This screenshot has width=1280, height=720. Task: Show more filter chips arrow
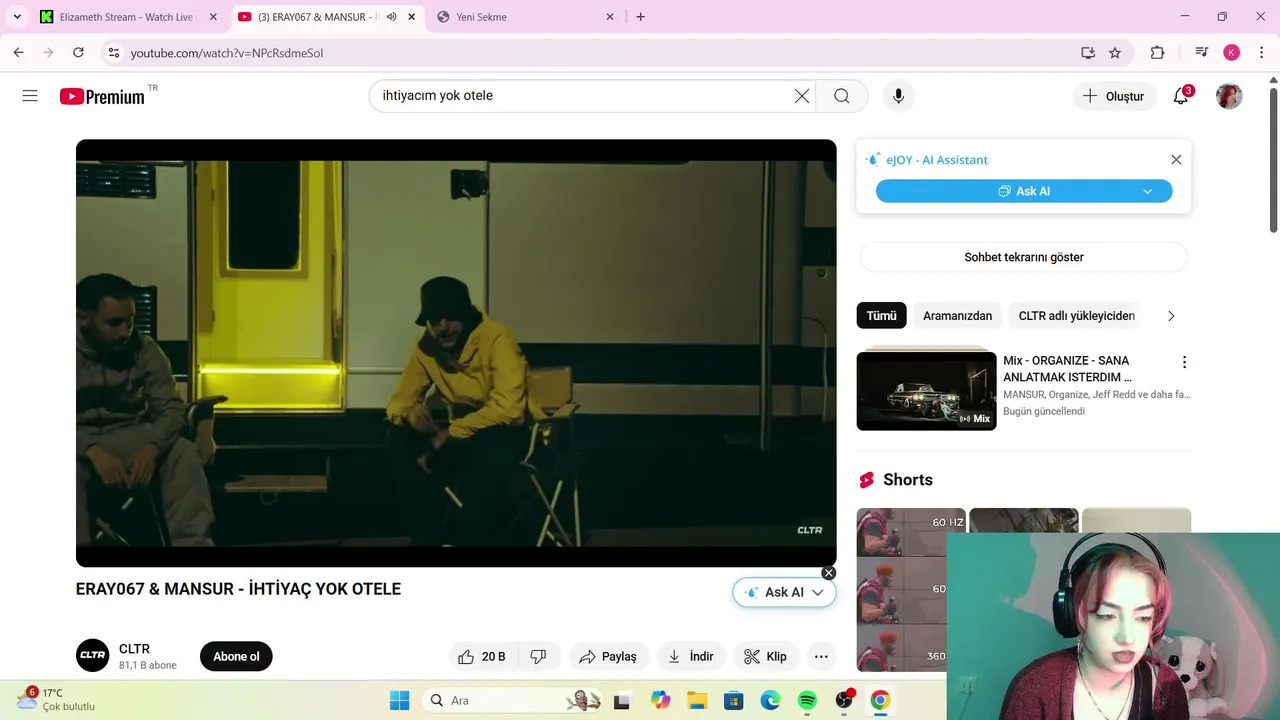[1171, 316]
